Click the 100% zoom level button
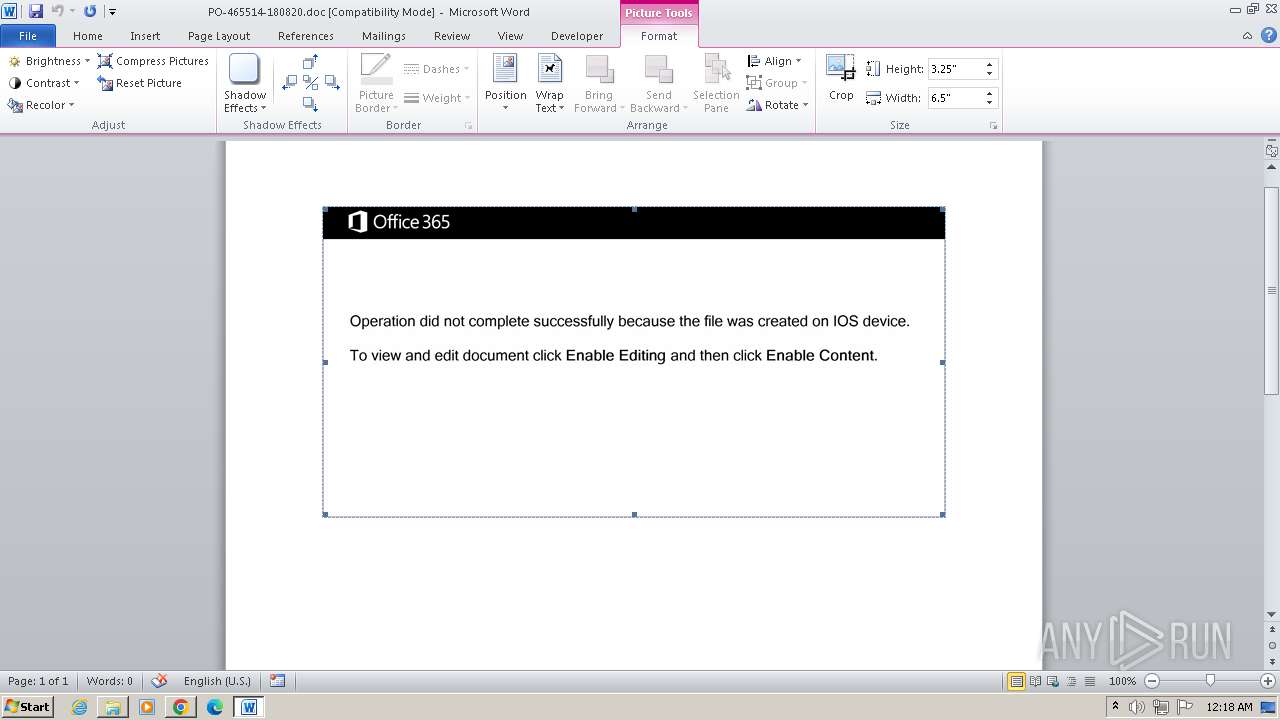The height and width of the screenshot is (720, 1280). click(x=1122, y=681)
